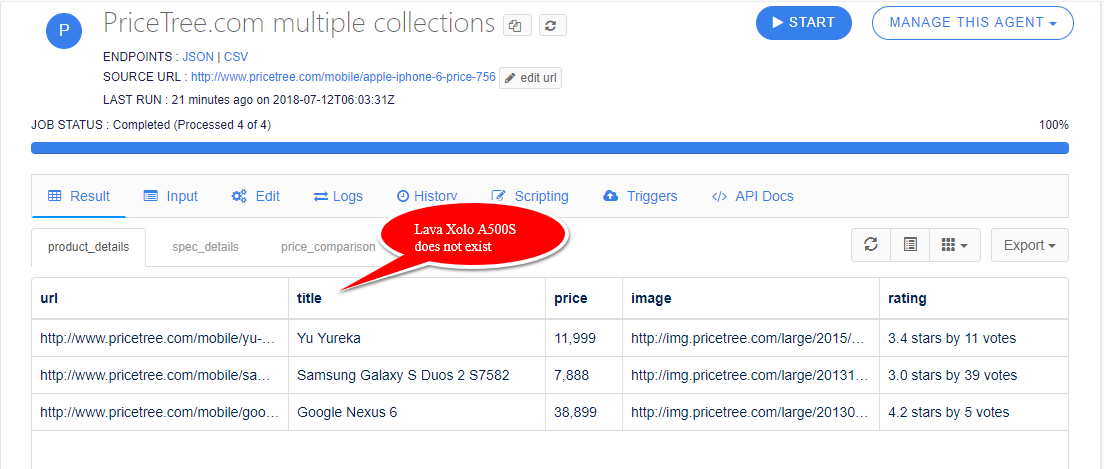1104x469 pixels.
Task: Open the History tab
Action: [427, 196]
